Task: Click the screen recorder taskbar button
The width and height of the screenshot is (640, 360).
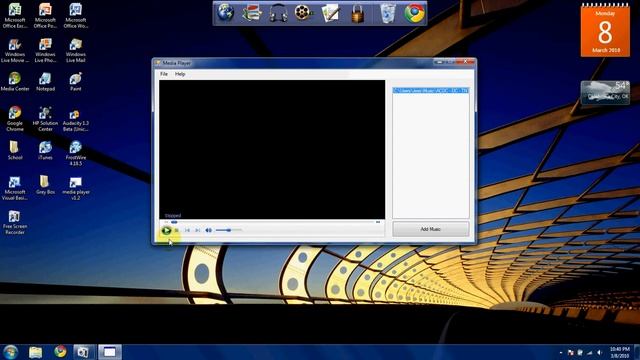Action: [84, 352]
